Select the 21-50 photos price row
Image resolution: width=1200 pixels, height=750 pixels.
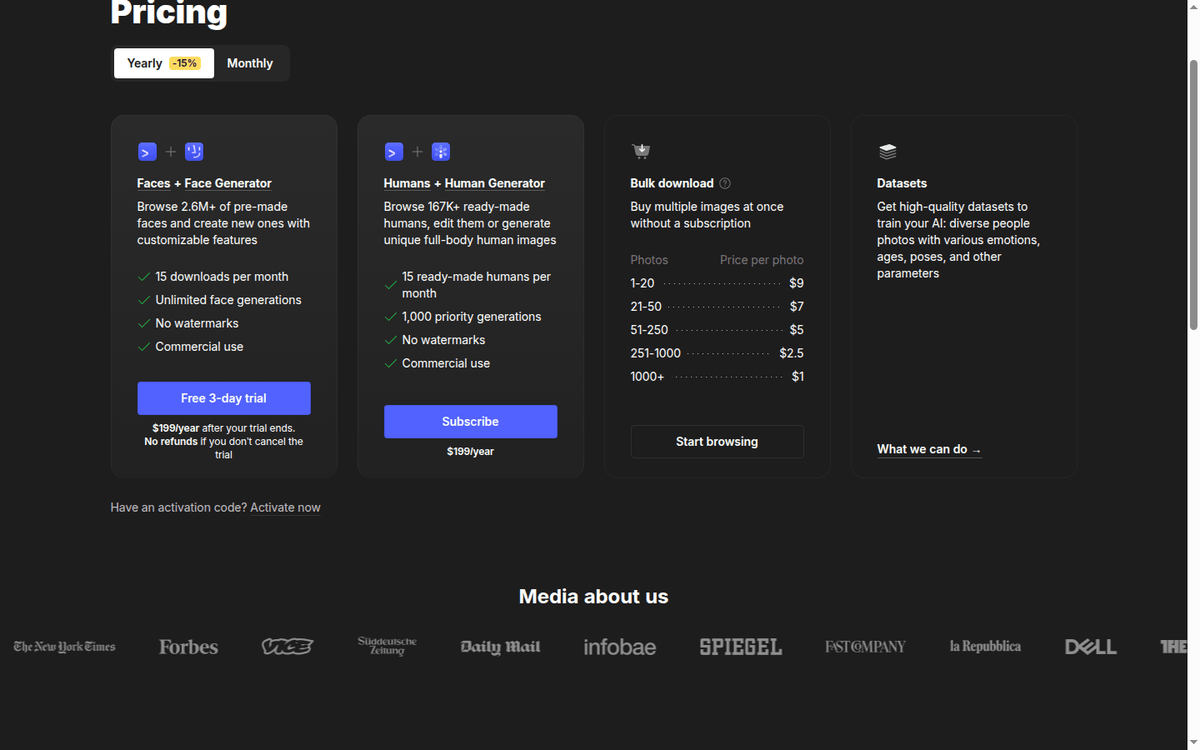click(x=717, y=306)
